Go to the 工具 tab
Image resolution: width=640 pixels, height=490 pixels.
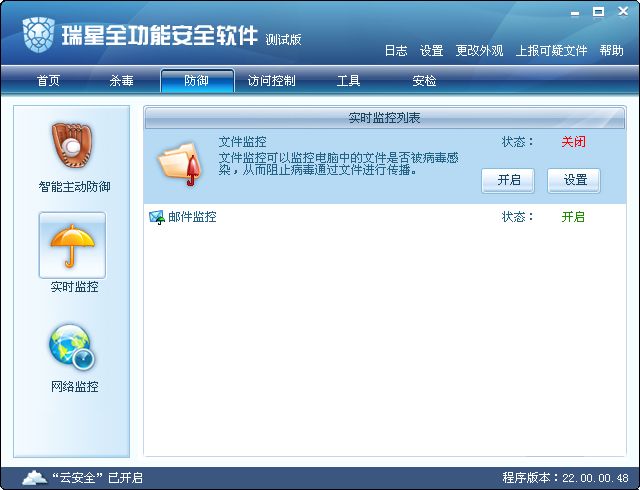[x=348, y=80]
